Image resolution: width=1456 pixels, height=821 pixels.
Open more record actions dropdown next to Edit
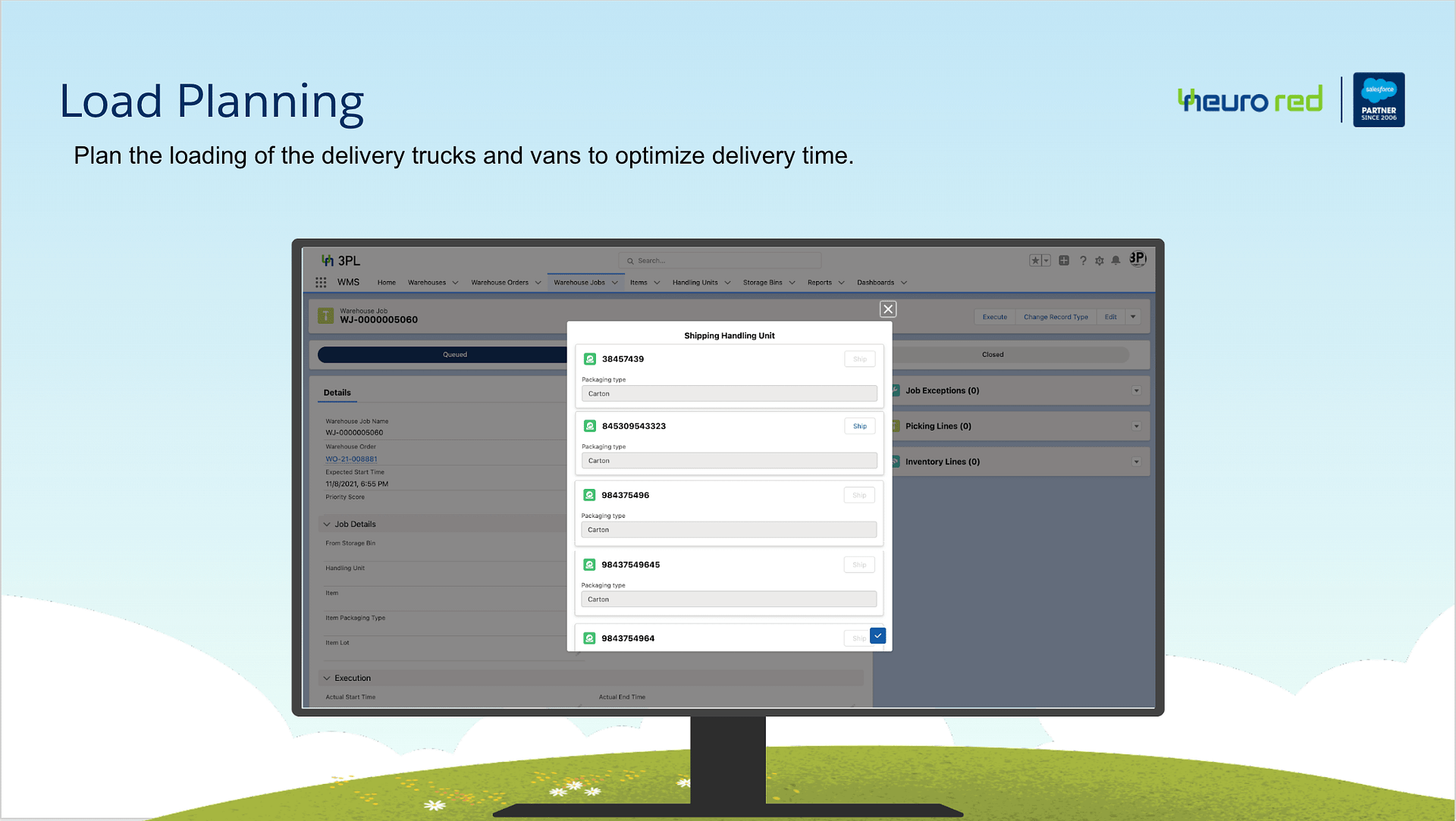[x=1133, y=317]
